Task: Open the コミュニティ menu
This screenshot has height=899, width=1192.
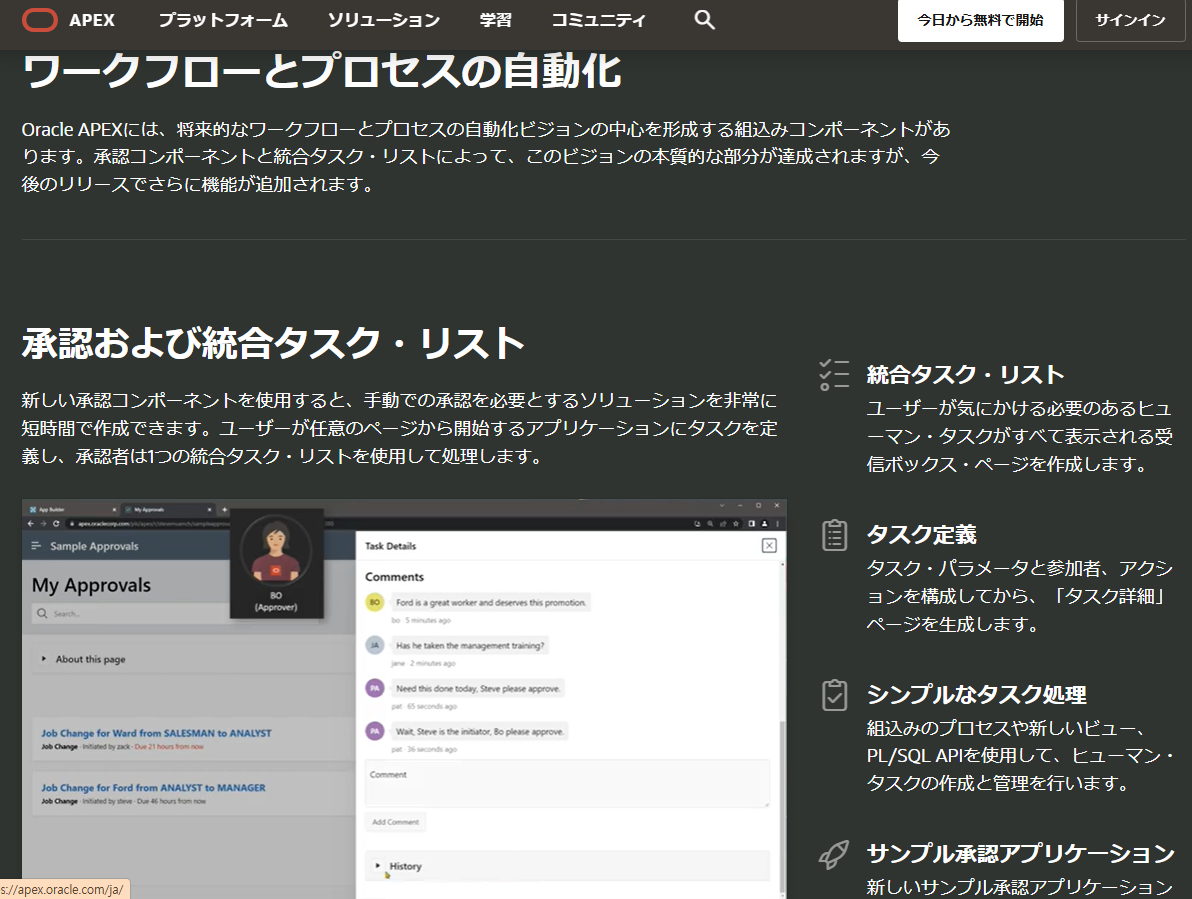Action: coord(598,21)
